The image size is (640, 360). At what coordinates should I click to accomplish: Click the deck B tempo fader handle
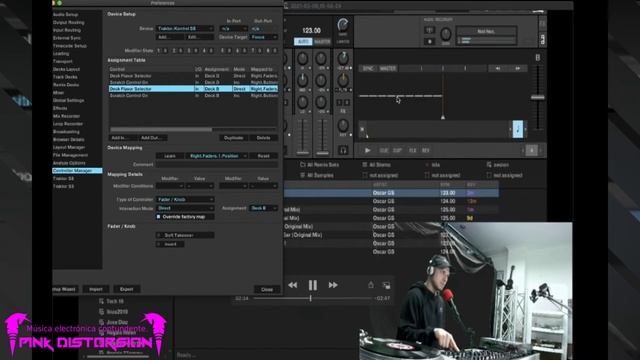click(x=538, y=98)
